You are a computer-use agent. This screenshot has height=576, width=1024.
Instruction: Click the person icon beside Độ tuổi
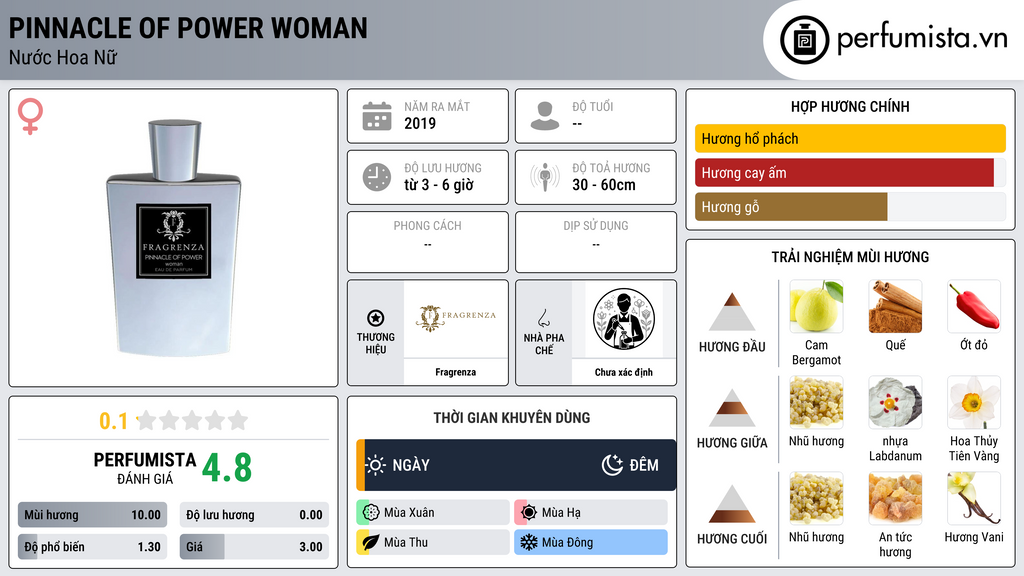pyautogui.click(x=545, y=116)
